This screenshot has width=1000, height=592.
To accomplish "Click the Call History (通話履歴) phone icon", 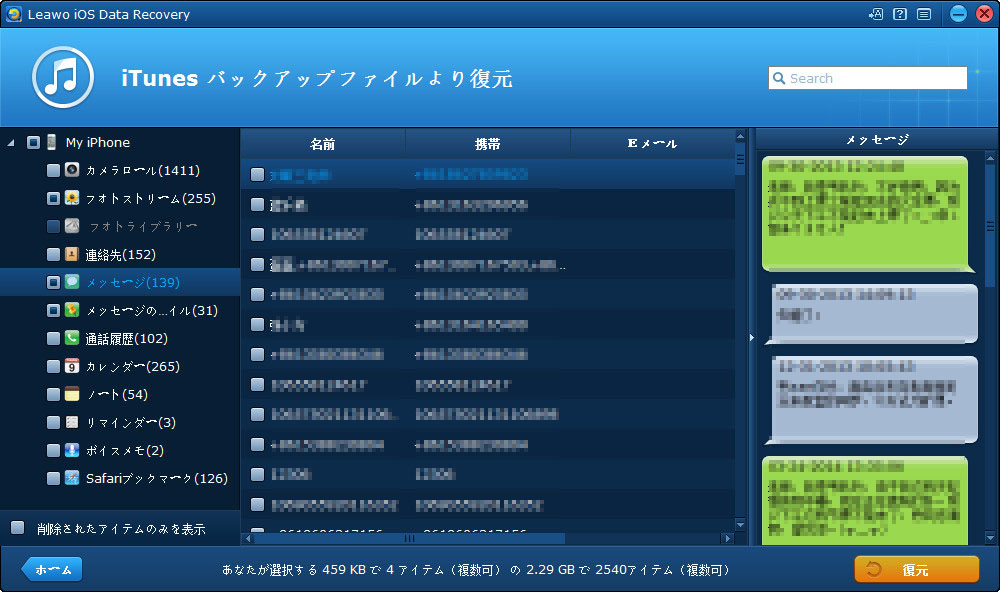I will coord(72,338).
